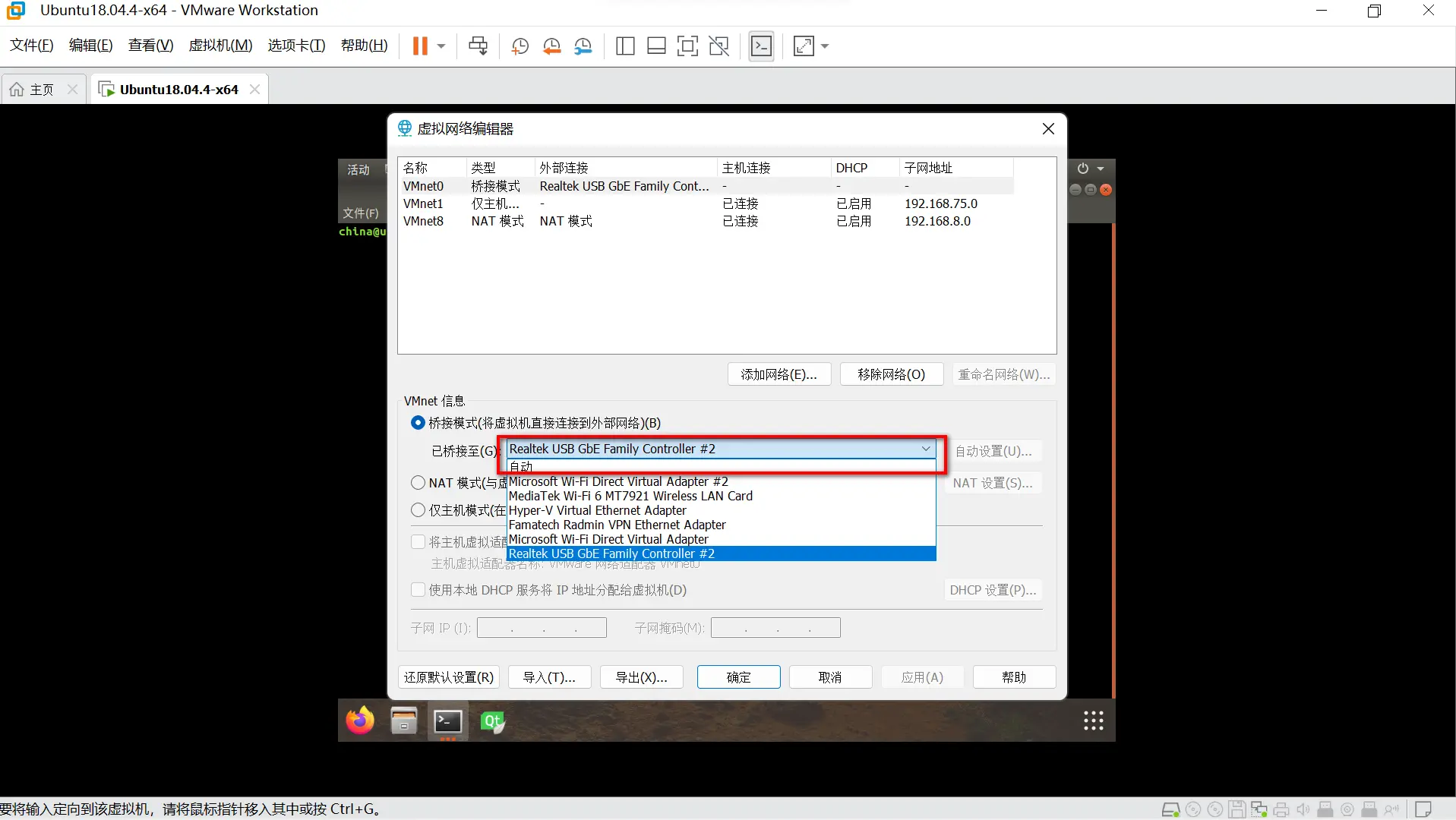Check the 使用本地 DHCP 服务 checkbox
The image size is (1456, 820).
418,590
